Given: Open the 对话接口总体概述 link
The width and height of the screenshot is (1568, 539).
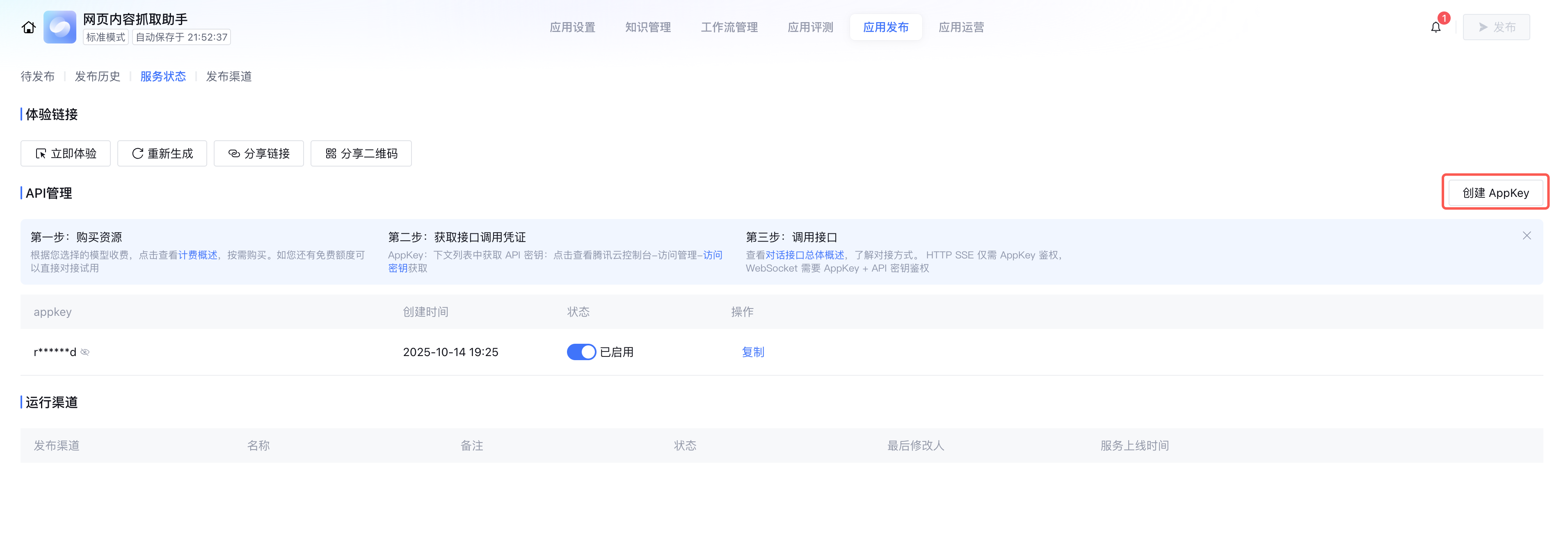Looking at the screenshot, I should pos(804,256).
